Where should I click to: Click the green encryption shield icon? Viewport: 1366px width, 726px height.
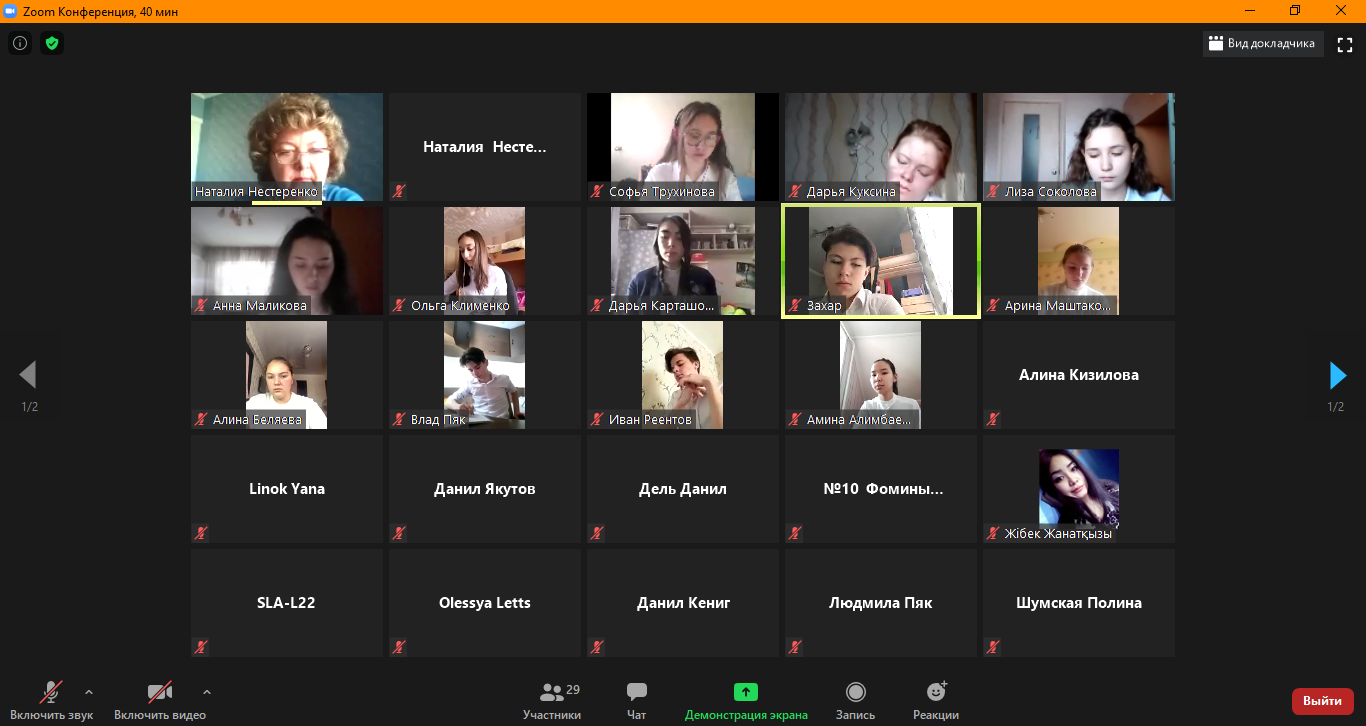click(52, 43)
